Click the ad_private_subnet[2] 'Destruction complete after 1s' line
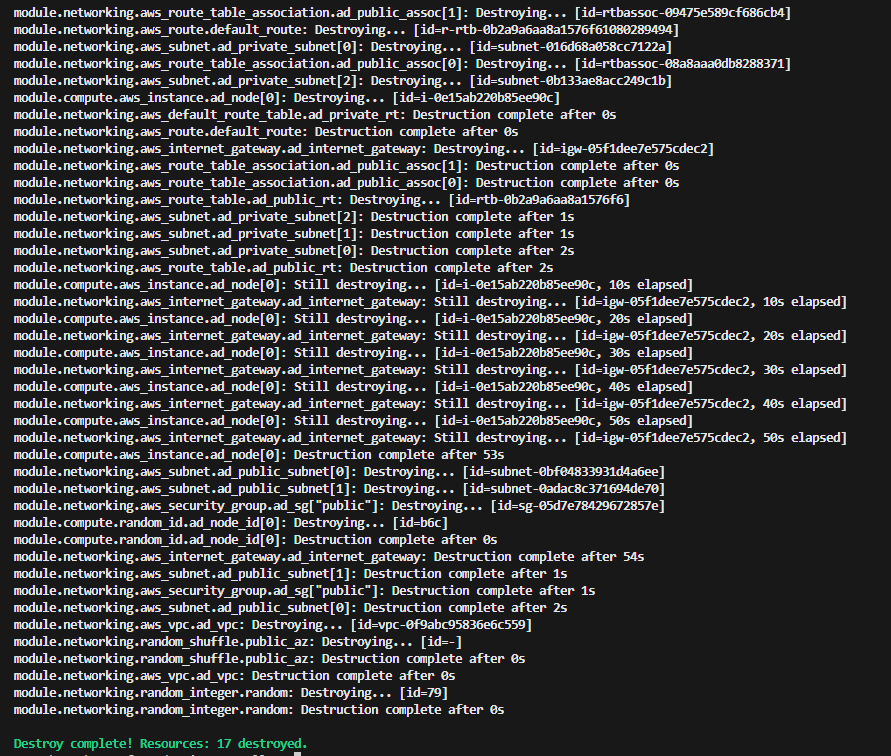The width and height of the screenshot is (891, 756). coord(294,217)
